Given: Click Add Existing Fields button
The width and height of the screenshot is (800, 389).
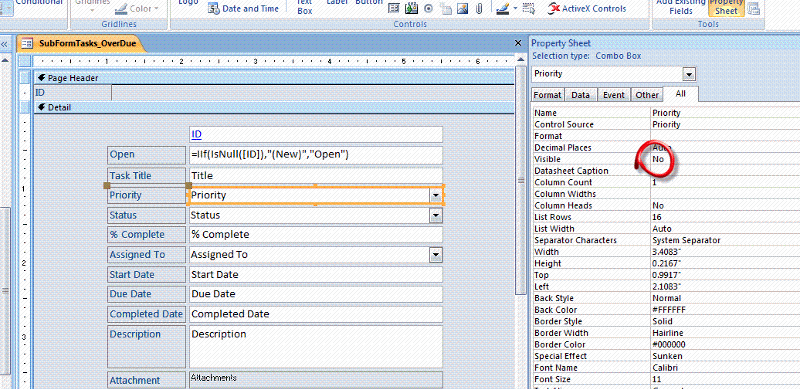Looking at the screenshot, I should point(680,7).
